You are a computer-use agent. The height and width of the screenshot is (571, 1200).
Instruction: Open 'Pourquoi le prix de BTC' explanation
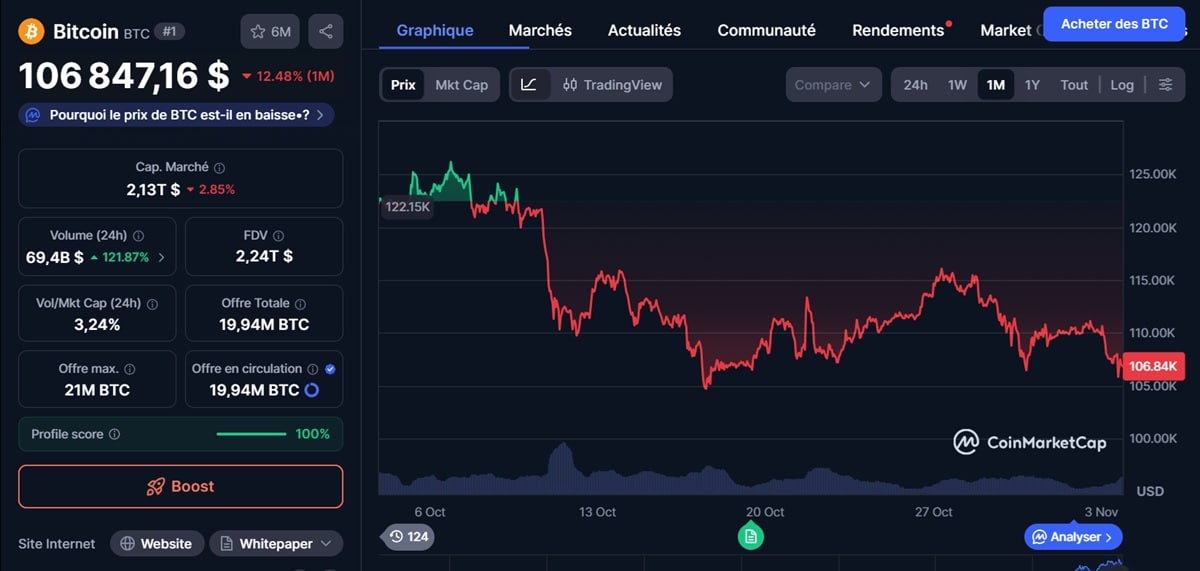click(176, 115)
